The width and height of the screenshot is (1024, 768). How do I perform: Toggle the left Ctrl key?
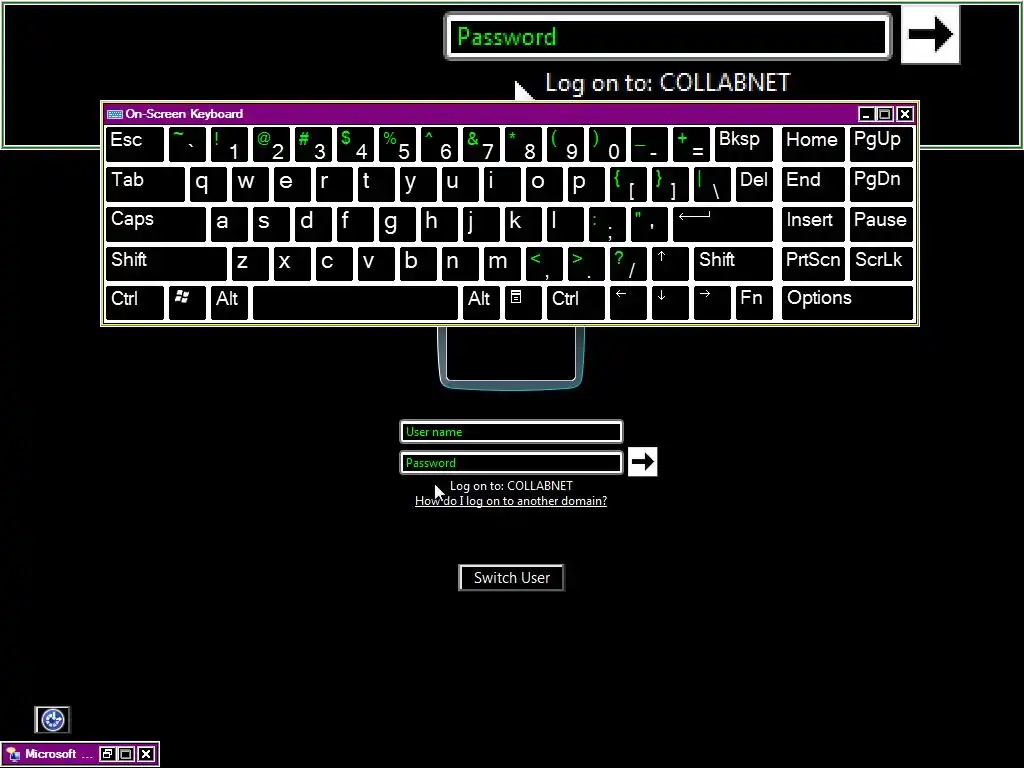pyautogui.click(x=135, y=303)
